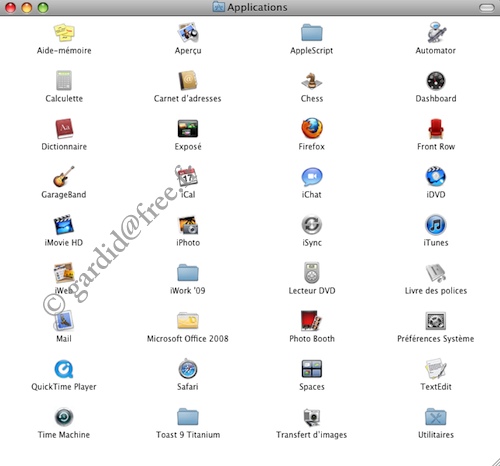Select the GarageBand guitar icon
The width and height of the screenshot is (500, 466).
click(64, 176)
